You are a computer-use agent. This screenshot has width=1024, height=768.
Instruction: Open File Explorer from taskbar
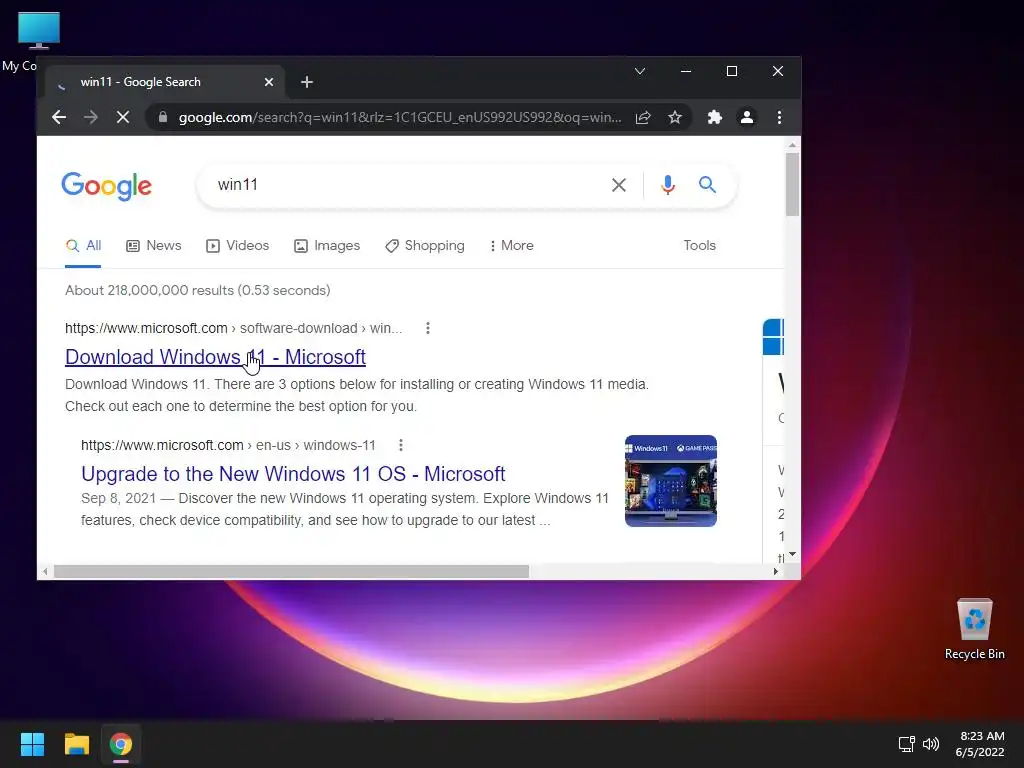pyautogui.click(x=76, y=744)
